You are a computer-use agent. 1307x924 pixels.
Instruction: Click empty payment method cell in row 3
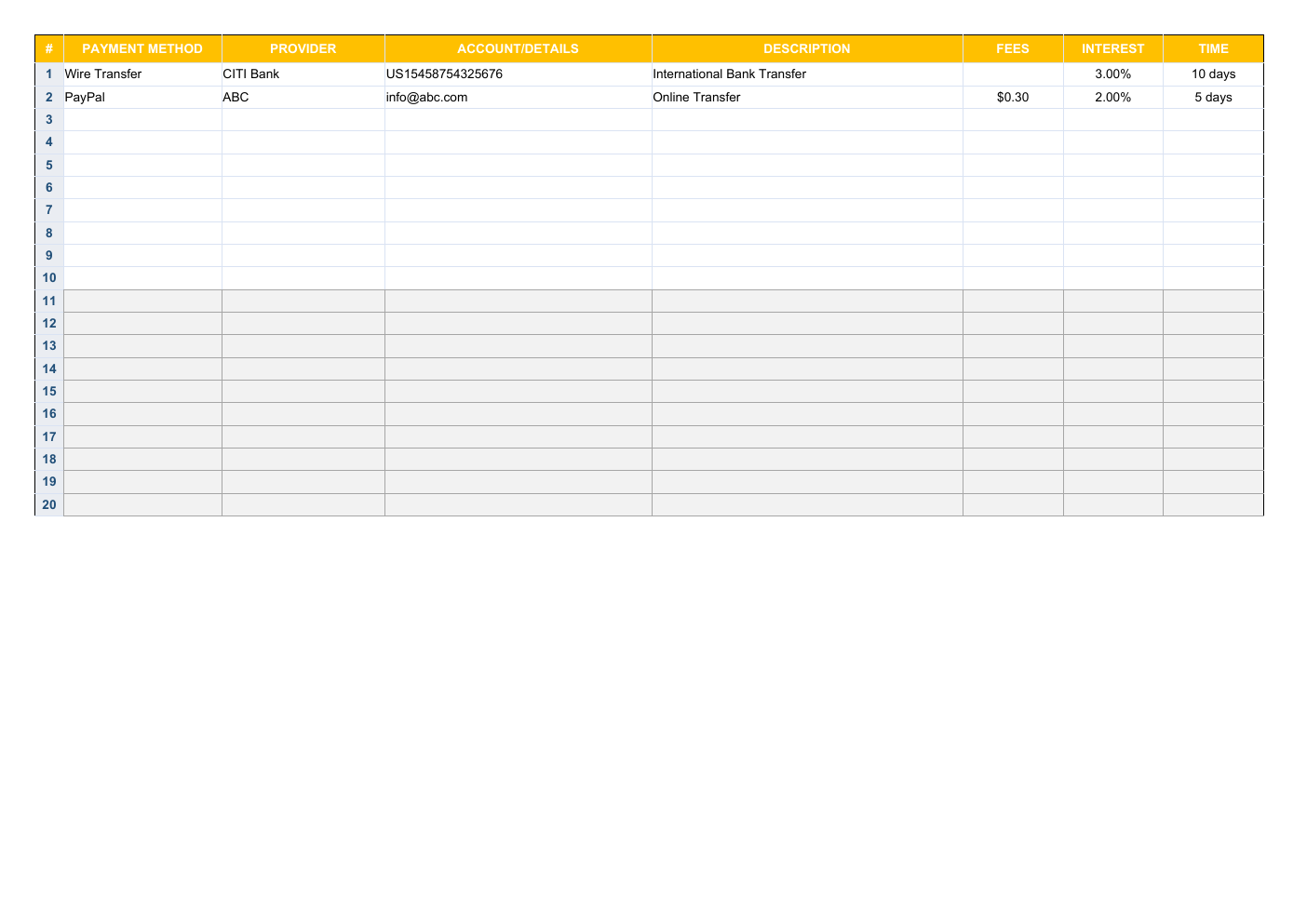pyautogui.click(x=142, y=120)
